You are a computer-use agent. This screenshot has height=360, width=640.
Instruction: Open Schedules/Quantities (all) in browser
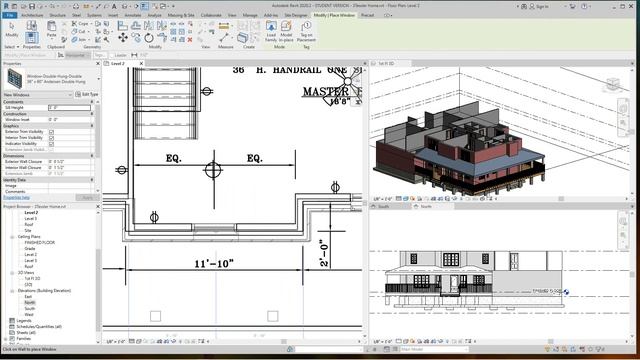click(x=39, y=327)
